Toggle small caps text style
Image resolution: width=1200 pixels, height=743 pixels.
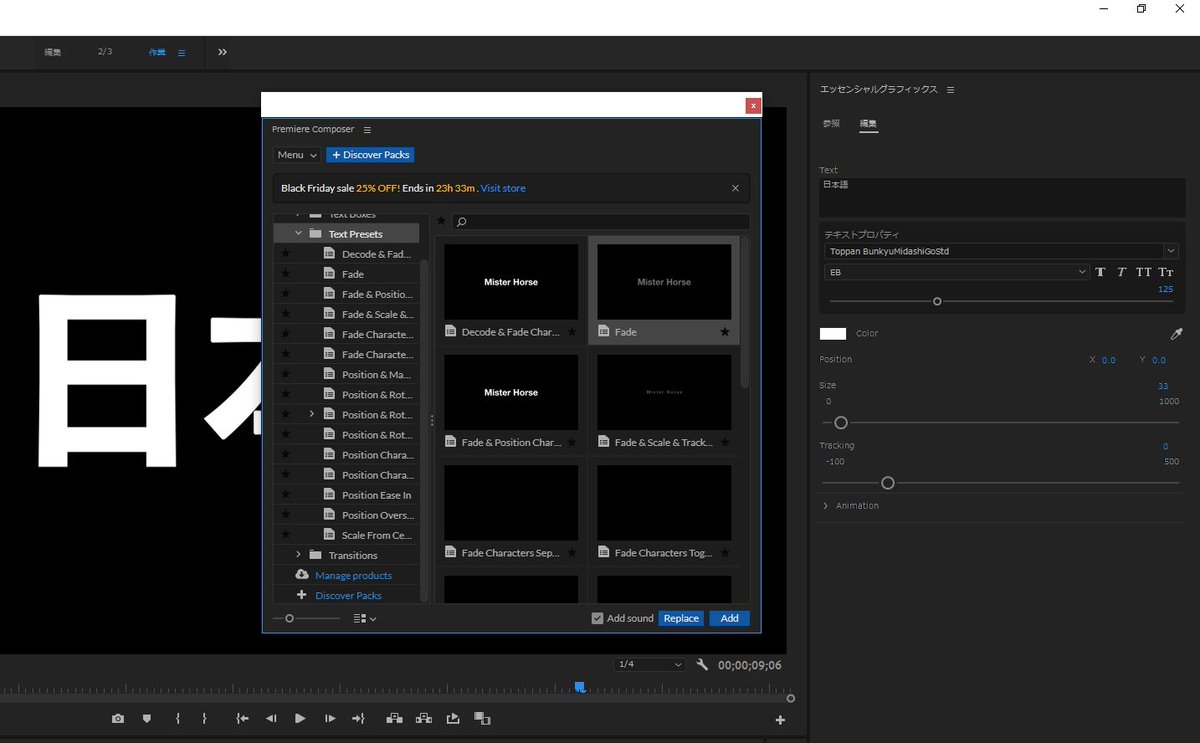point(1166,272)
